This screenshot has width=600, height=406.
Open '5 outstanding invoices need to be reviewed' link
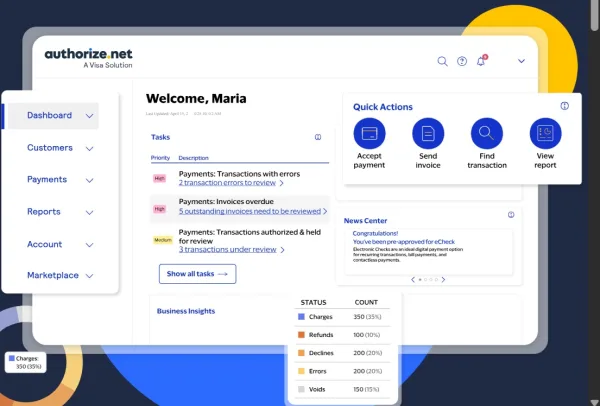click(250, 211)
